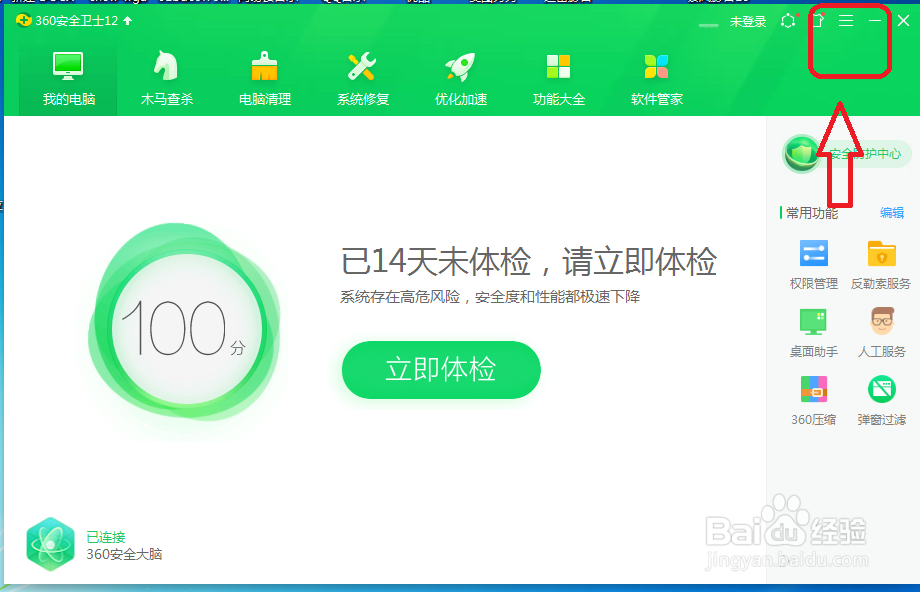Screen dimensions: 920x592
Task: Click 编辑 link for common functions
Action: (x=892, y=213)
